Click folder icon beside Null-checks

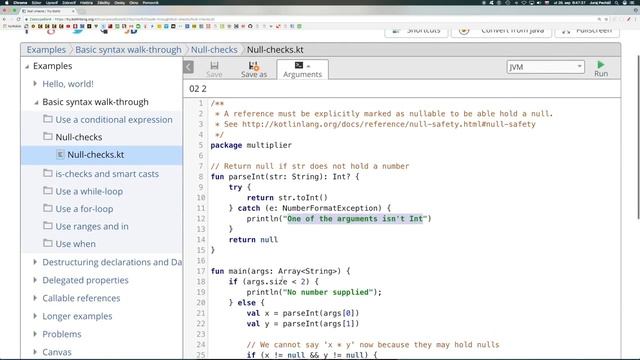pyautogui.click(x=48, y=137)
